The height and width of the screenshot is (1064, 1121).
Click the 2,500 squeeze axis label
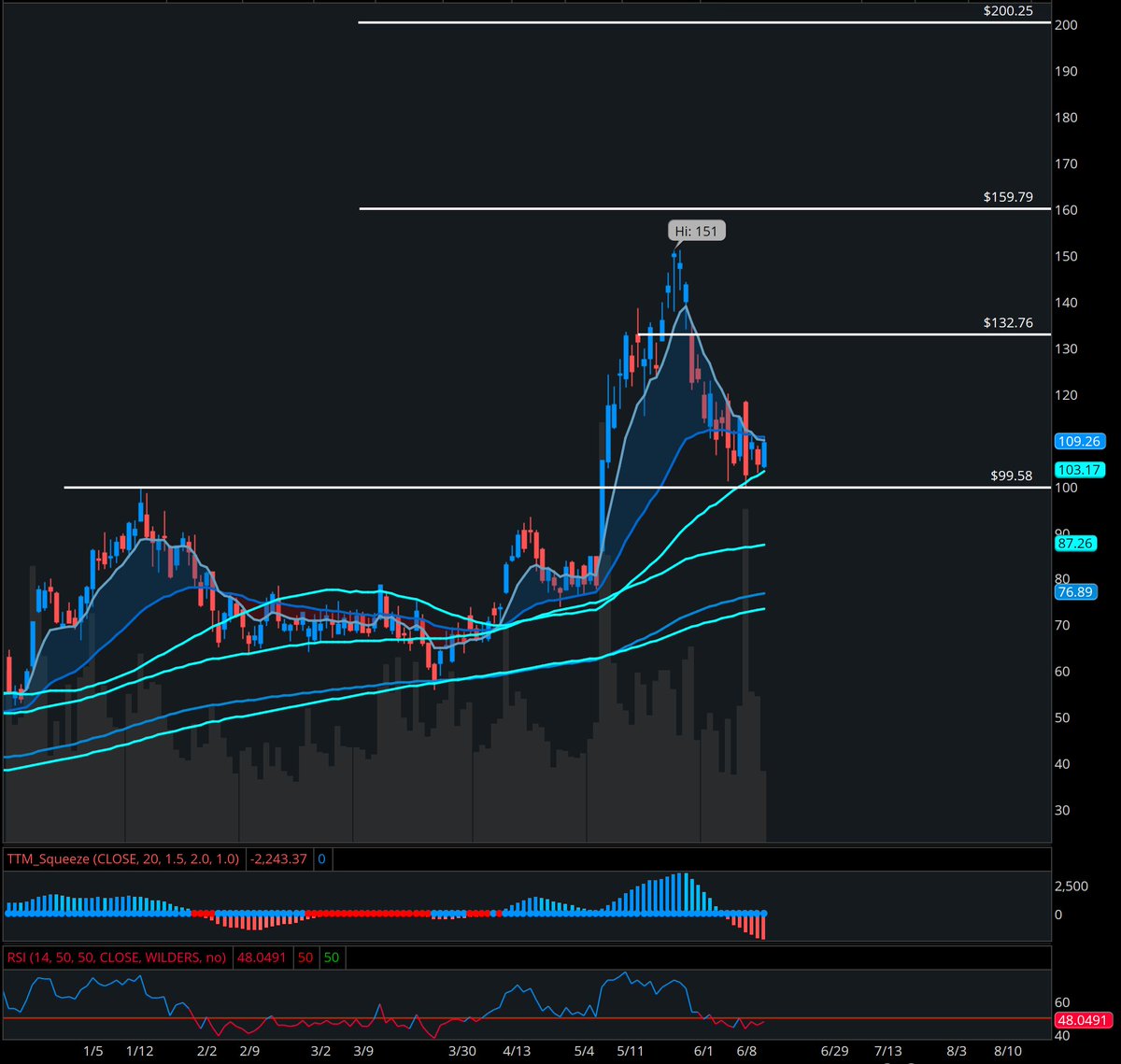(1071, 885)
